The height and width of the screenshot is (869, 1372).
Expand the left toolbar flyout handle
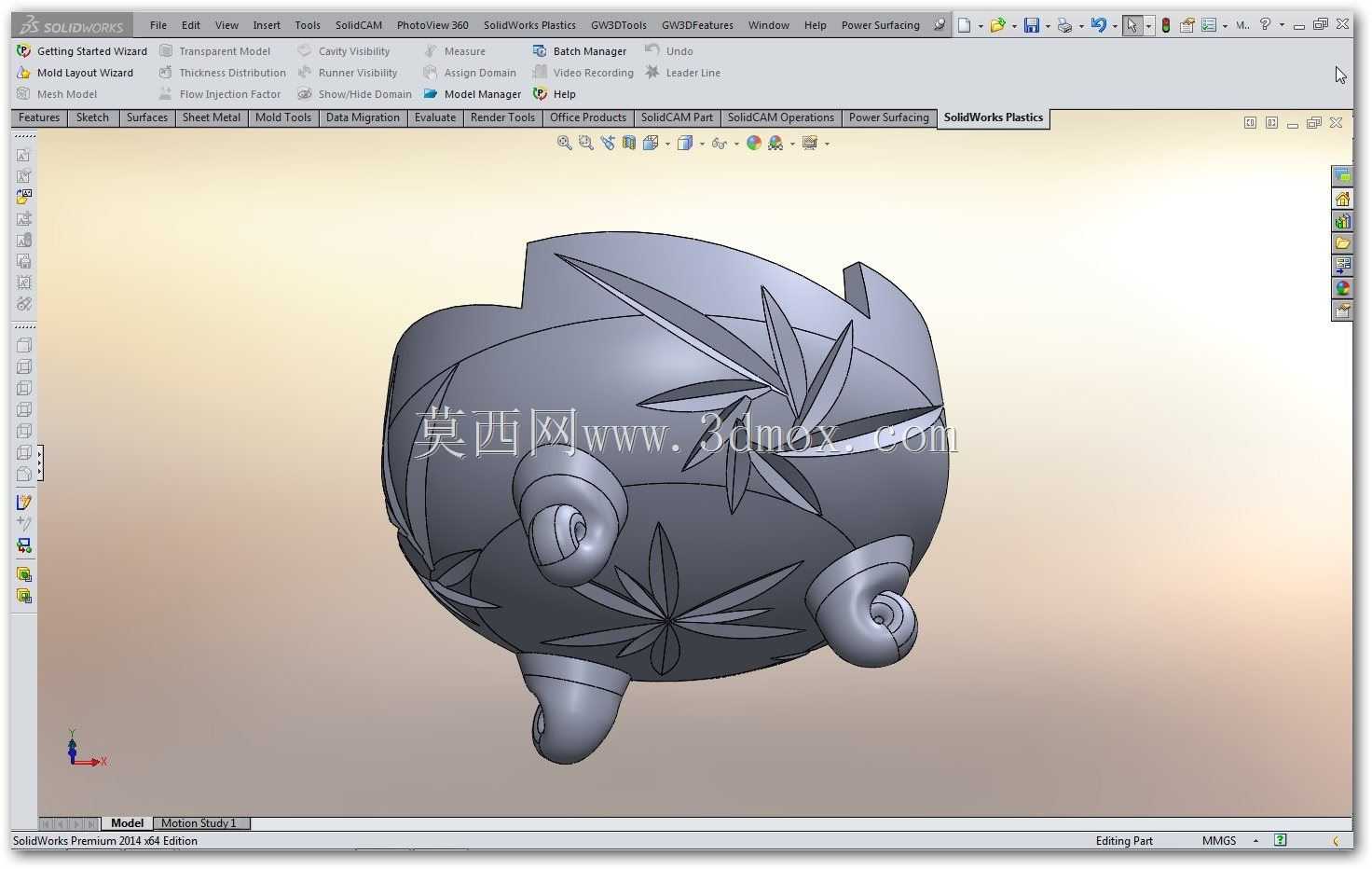39,462
